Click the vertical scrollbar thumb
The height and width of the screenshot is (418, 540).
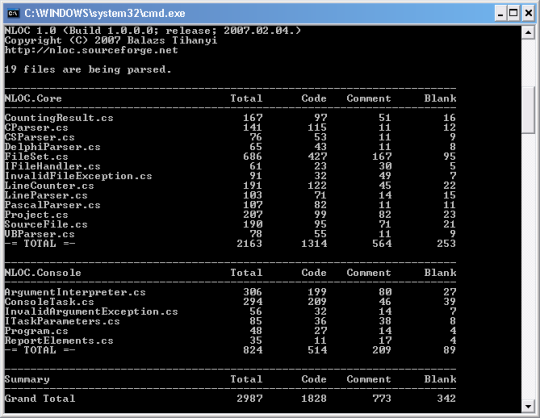click(528, 110)
